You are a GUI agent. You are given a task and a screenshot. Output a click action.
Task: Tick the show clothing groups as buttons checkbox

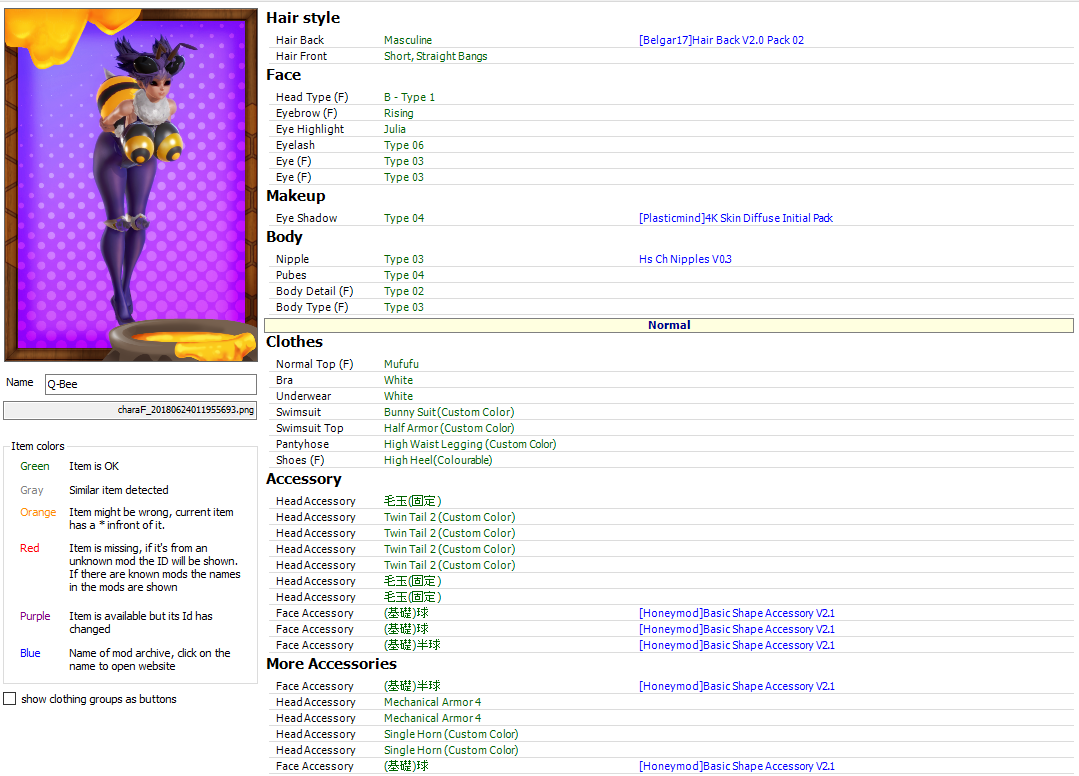pos(10,699)
